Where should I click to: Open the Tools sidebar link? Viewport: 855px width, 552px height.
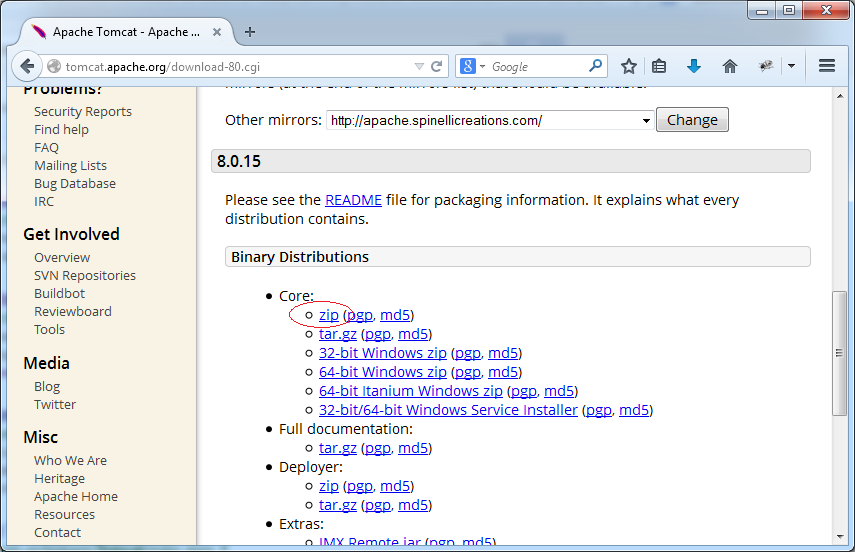pos(50,329)
